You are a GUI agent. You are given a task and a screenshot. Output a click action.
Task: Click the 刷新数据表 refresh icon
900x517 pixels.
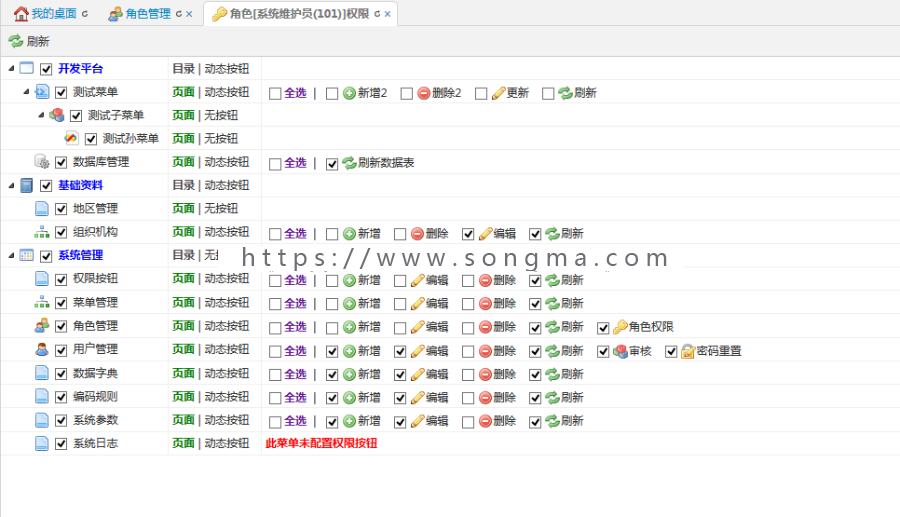tap(350, 163)
